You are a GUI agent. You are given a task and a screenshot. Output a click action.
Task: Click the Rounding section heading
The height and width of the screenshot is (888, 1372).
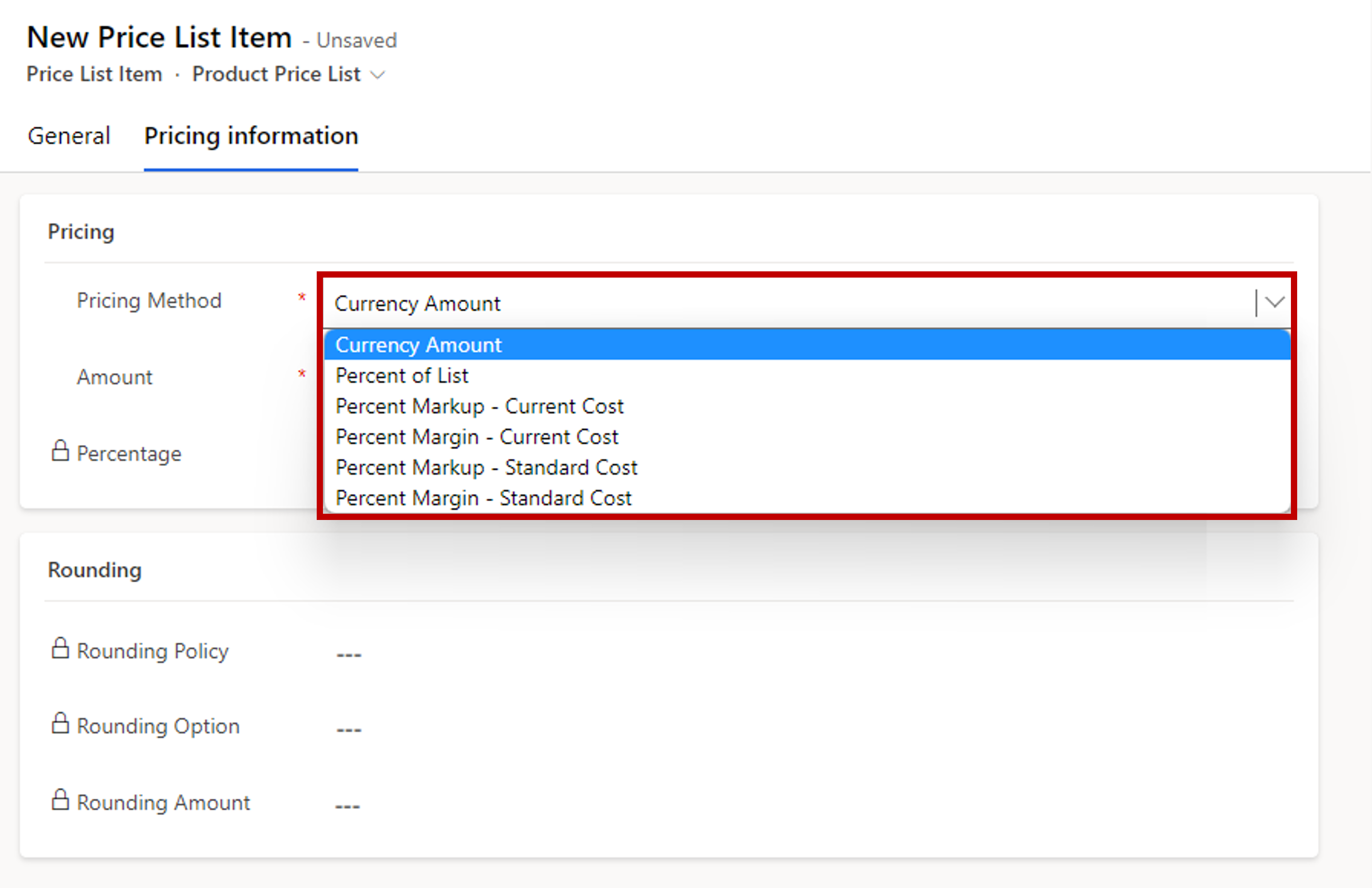point(94,570)
